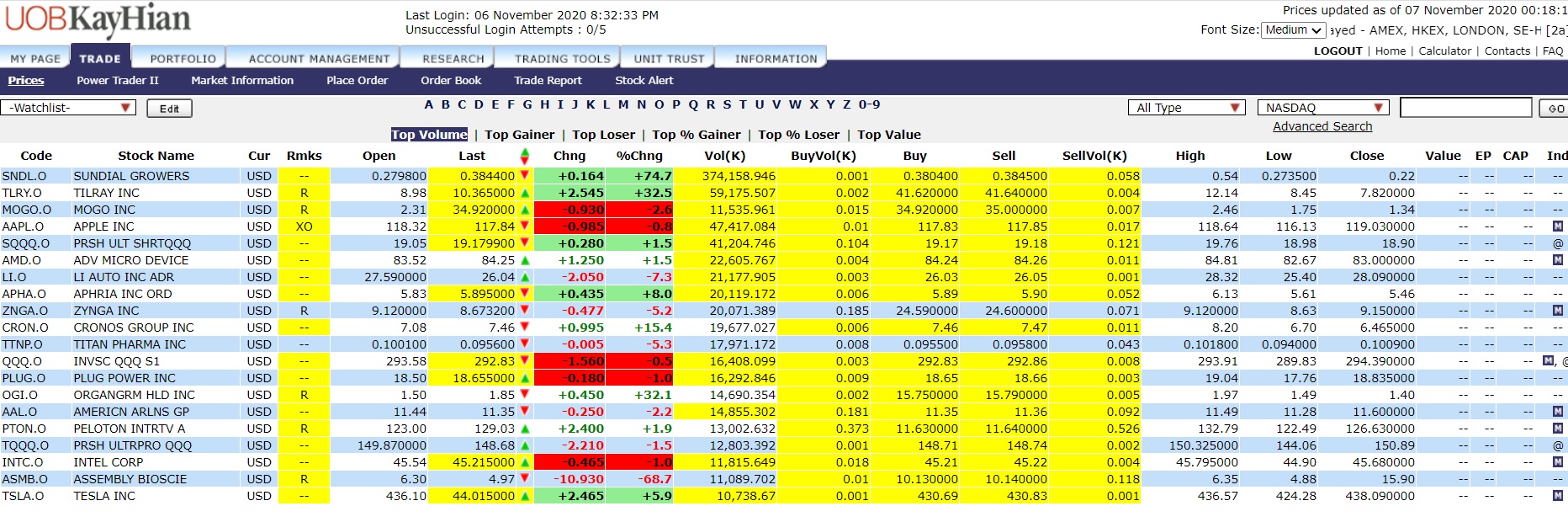1568x522 pixels.
Task: Show the Top % Gainer list
Action: 696,135
